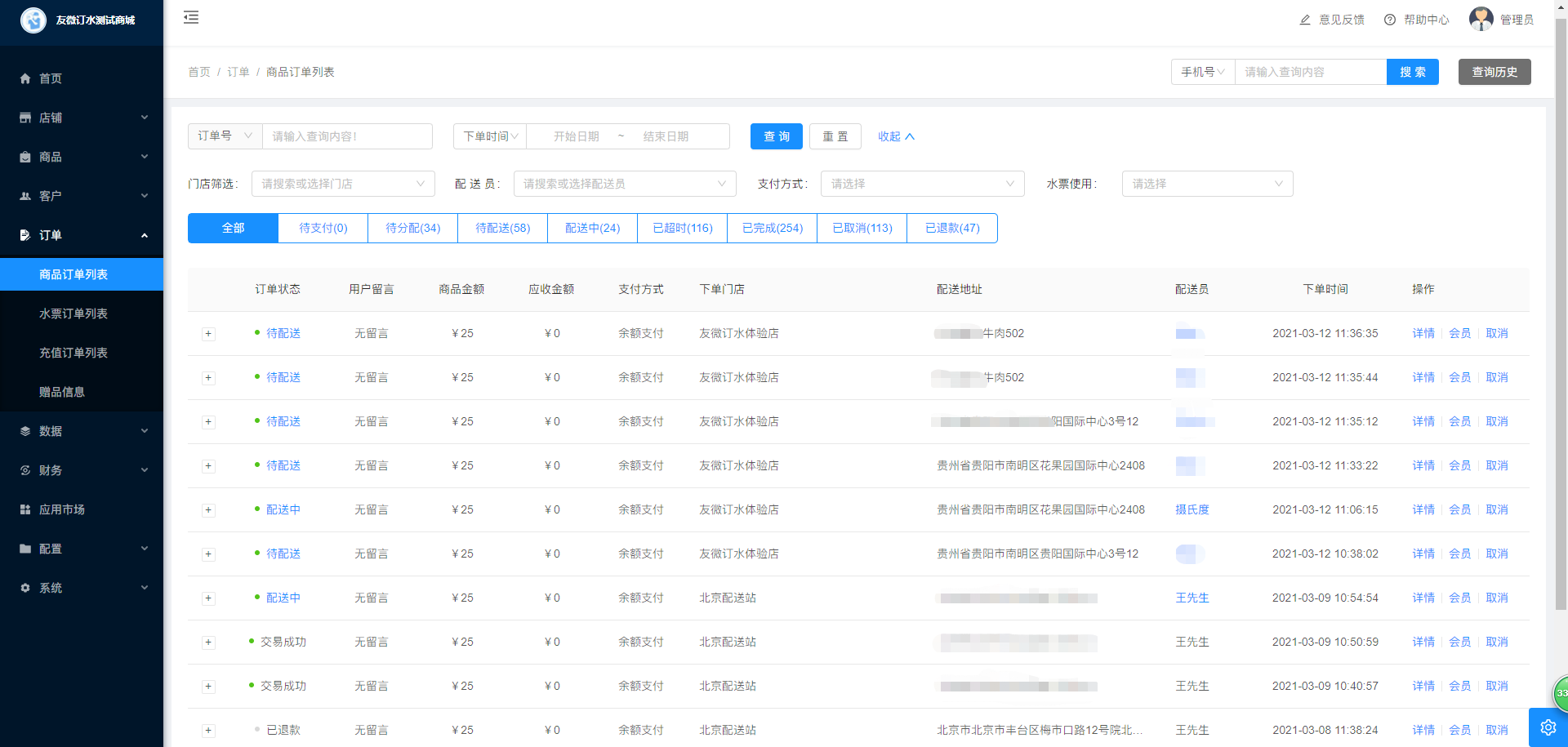This screenshot has width=1568, height=747.
Task: Collapse the sidebar with the hamburger icon
Action: click(x=191, y=17)
